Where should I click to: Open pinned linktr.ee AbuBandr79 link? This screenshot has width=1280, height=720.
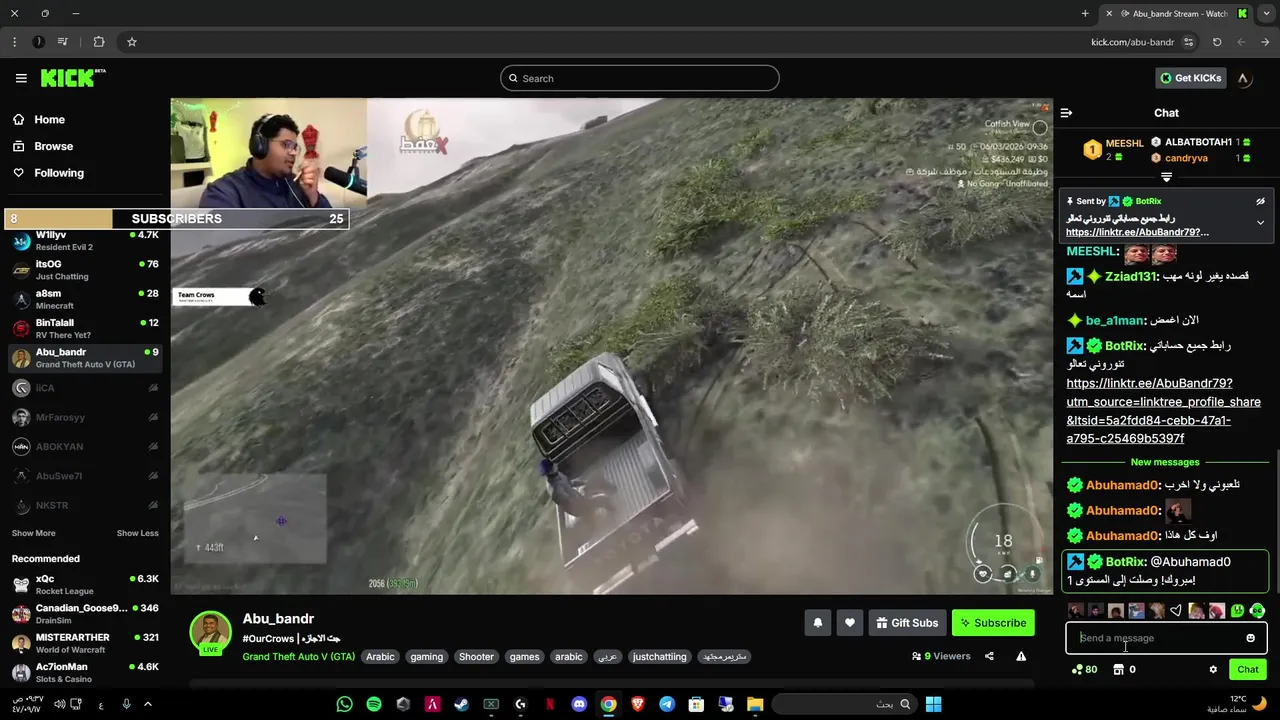click(1137, 232)
